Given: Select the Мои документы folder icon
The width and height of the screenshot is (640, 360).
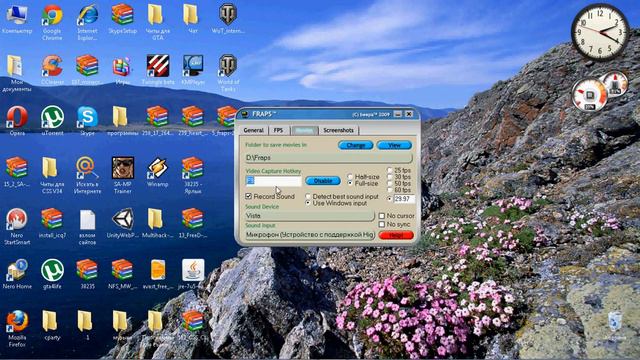Looking at the screenshot, I should point(17,73).
